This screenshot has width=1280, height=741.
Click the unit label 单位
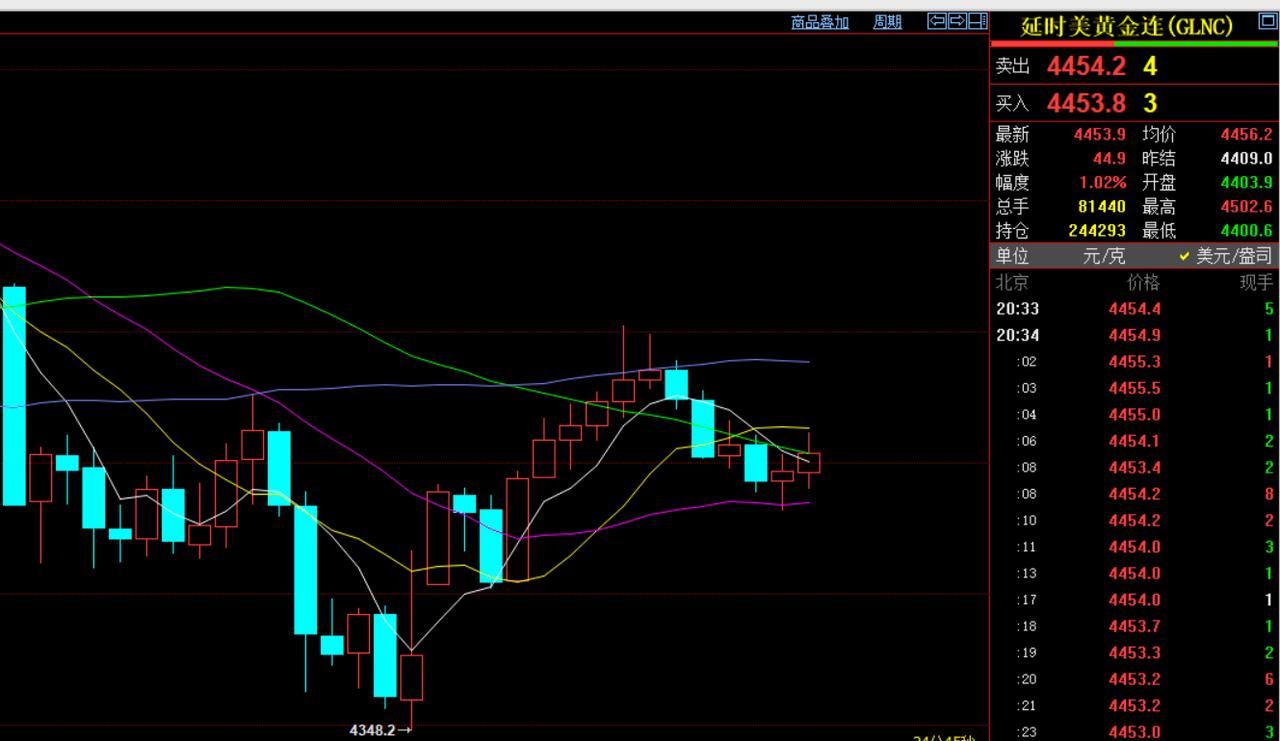1012,257
